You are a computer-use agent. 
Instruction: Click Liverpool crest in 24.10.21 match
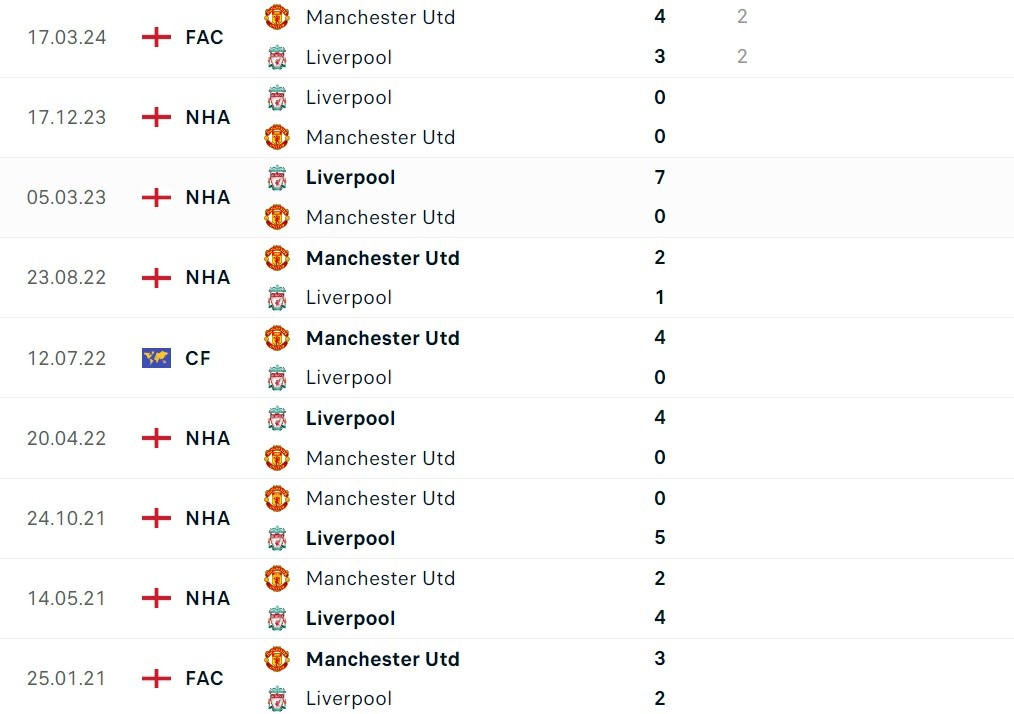pyautogui.click(x=277, y=538)
